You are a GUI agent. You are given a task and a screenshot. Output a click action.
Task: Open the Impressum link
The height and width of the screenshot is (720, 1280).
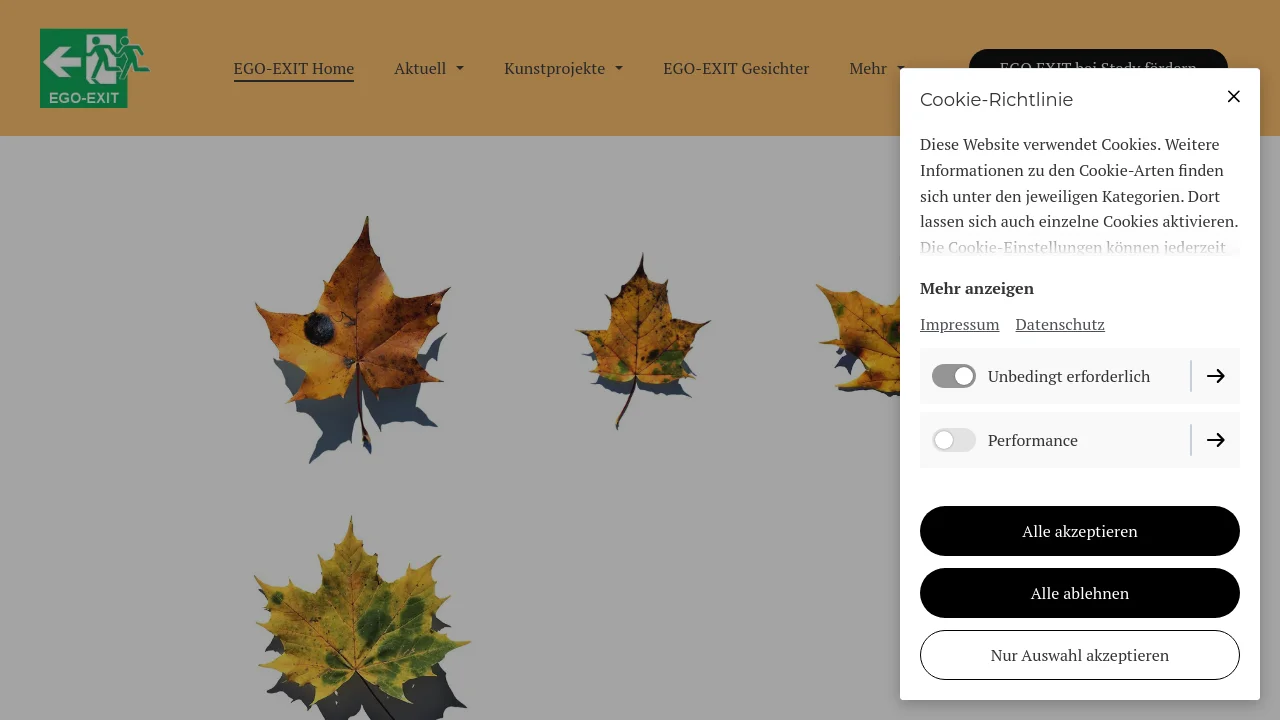point(959,324)
